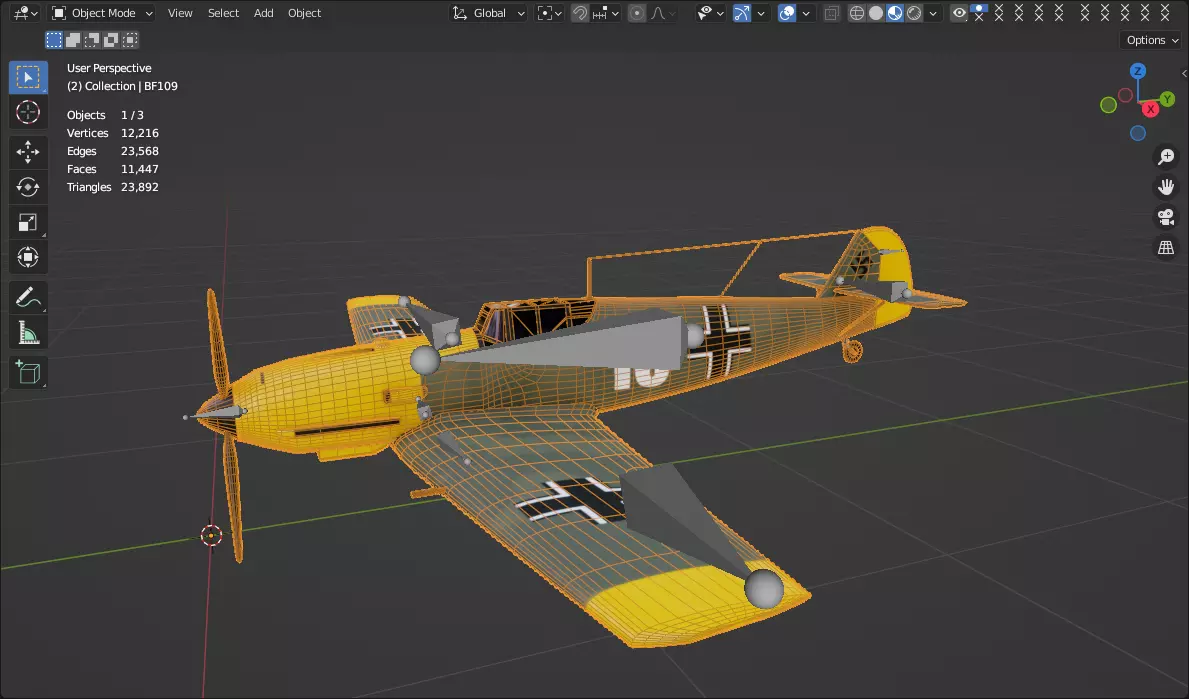Select the Select Box tool
This screenshot has height=699, width=1189.
point(28,77)
